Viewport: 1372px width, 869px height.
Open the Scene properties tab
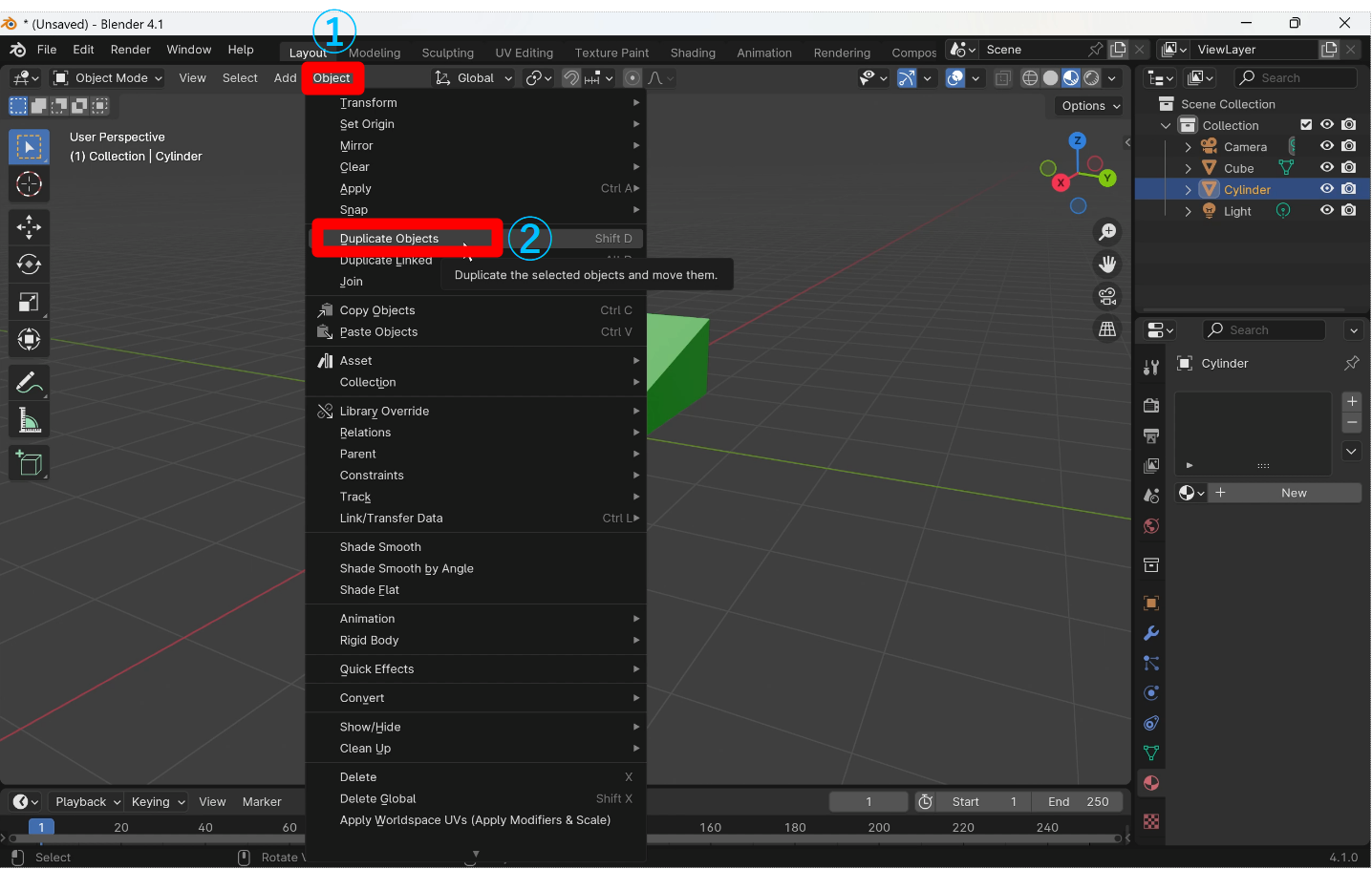click(x=1151, y=496)
